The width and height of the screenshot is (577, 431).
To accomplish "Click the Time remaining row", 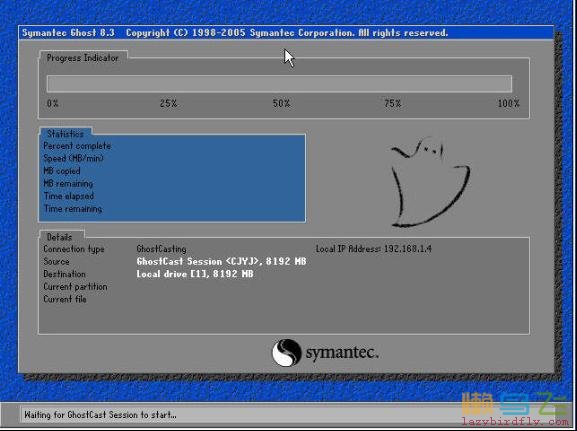I will pos(73,209).
